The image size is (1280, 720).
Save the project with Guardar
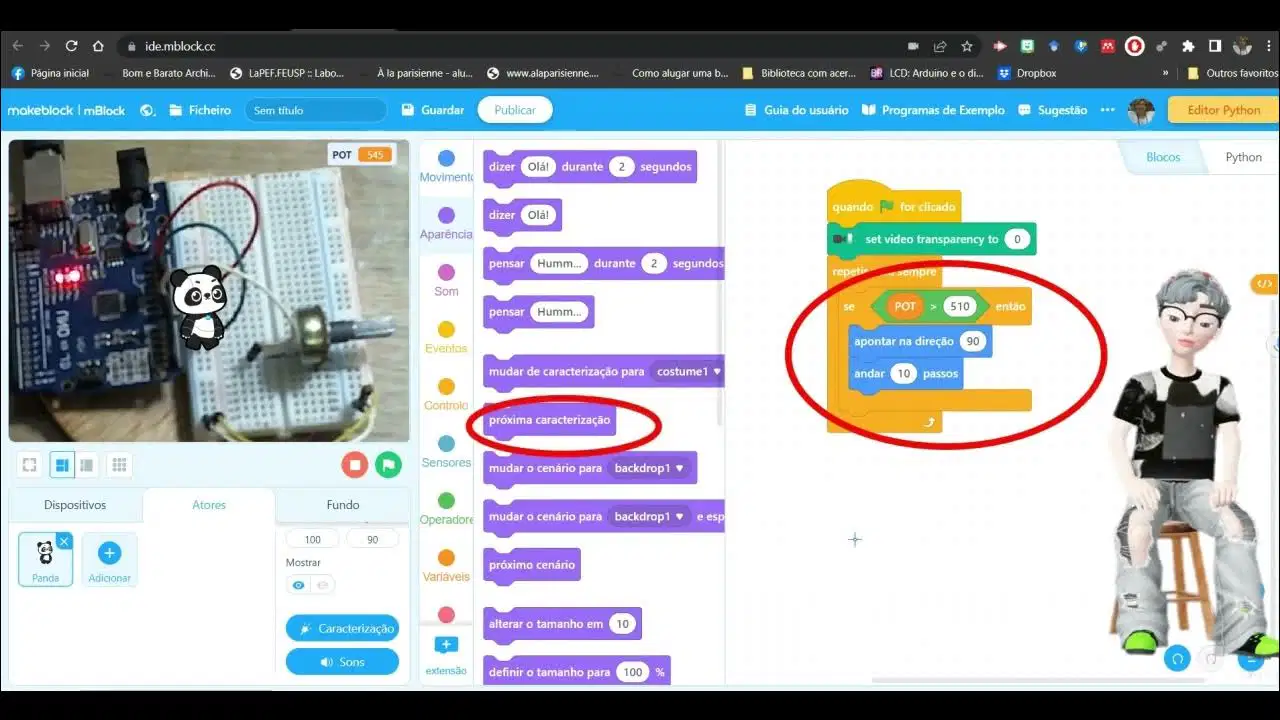pyautogui.click(x=433, y=110)
